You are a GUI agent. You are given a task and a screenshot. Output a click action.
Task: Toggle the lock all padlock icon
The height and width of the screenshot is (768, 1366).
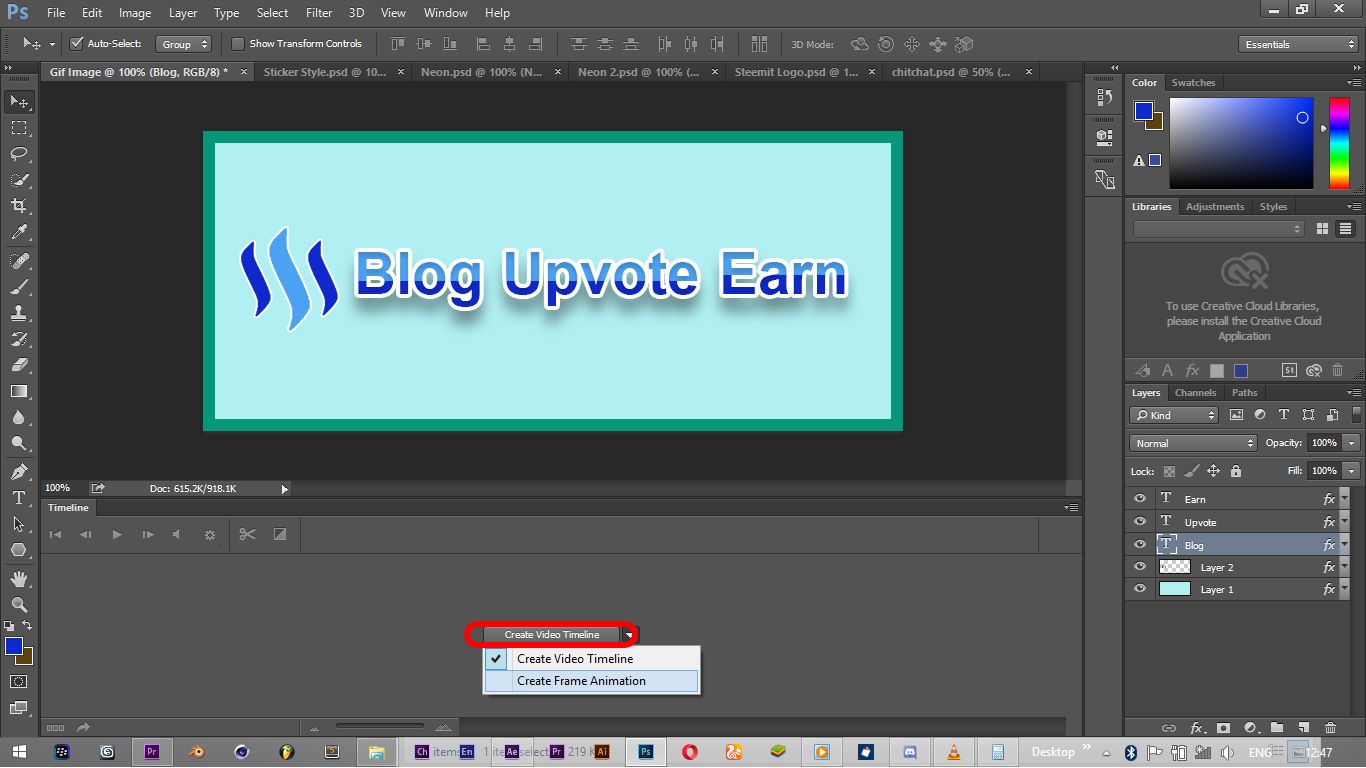click(1236, 471)
